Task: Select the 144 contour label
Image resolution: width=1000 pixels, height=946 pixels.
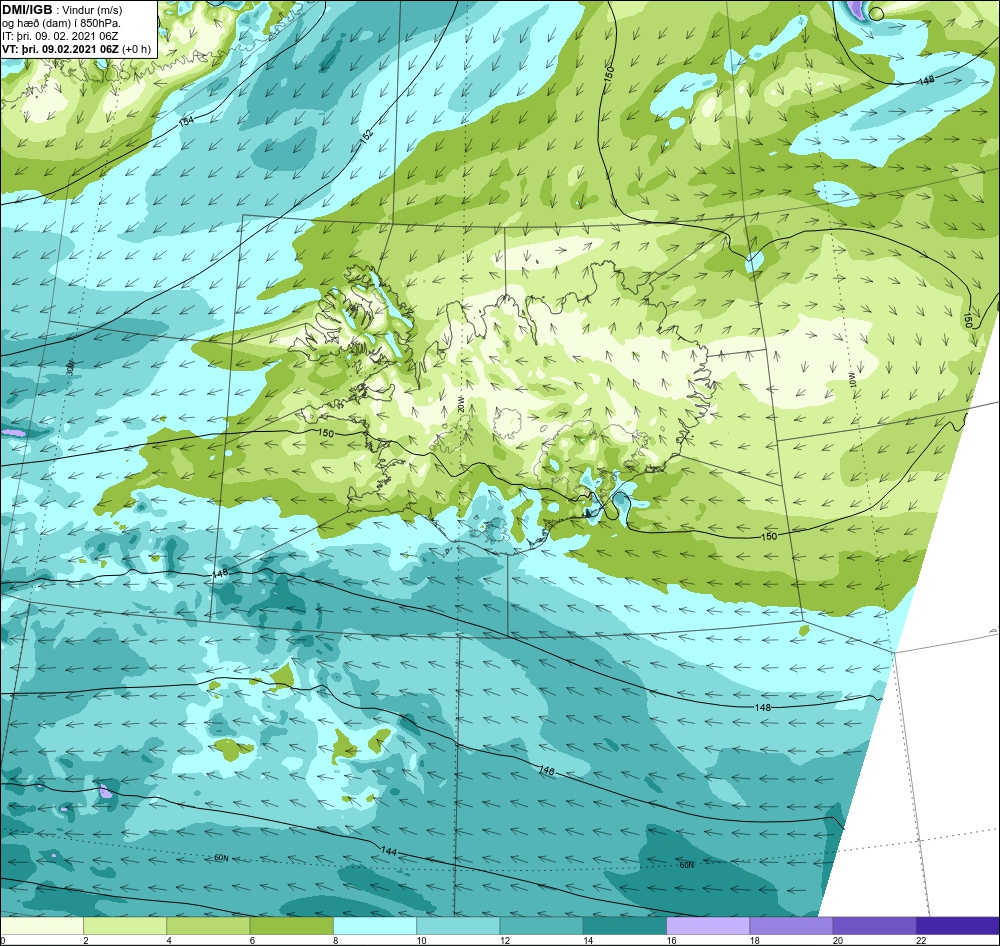Action: point(389,851)
